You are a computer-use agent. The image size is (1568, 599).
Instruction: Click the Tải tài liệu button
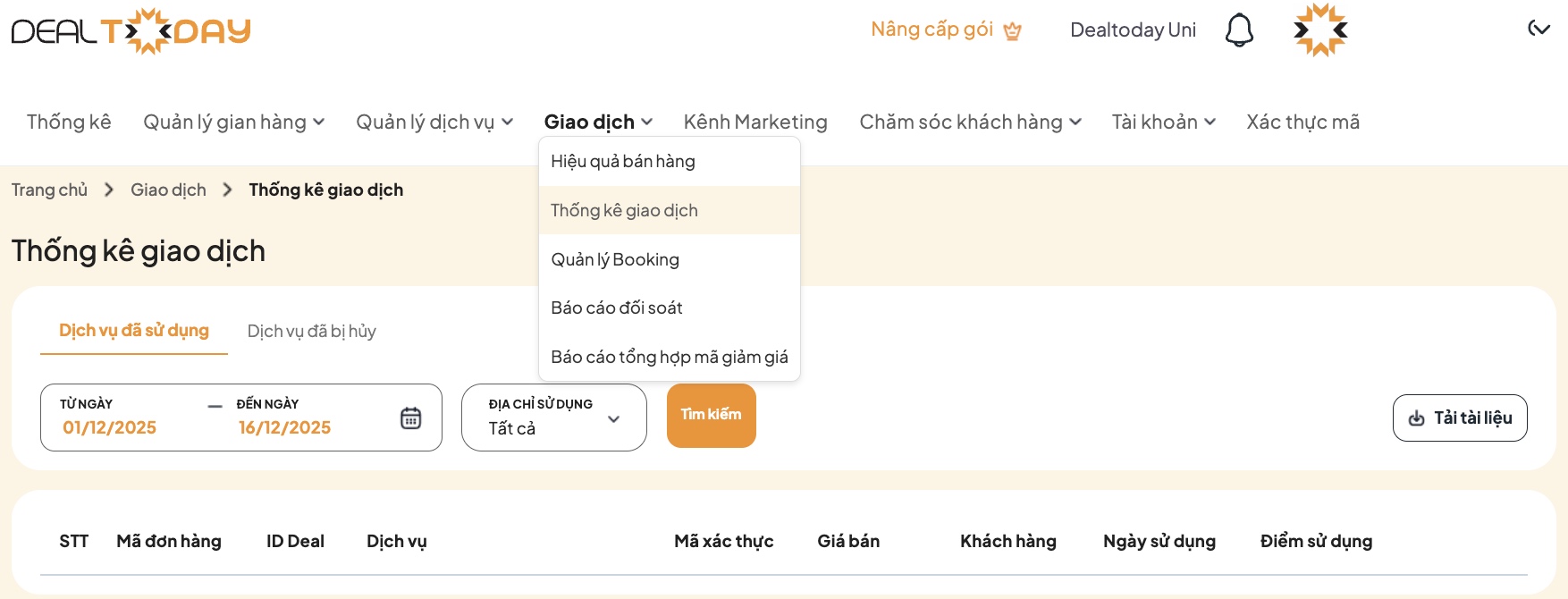[x=1460, y=418]
